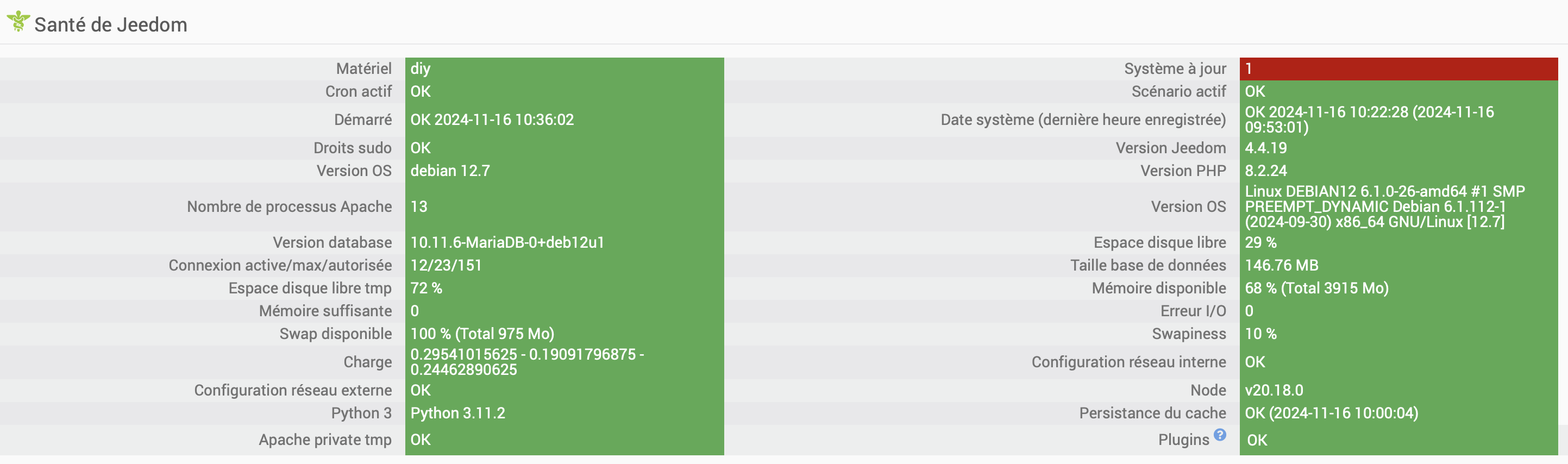This screenshot has height=464, width=1568.
Task: Click 'Configuration réseau interne' label
Action: click(x=1128, y=362)
